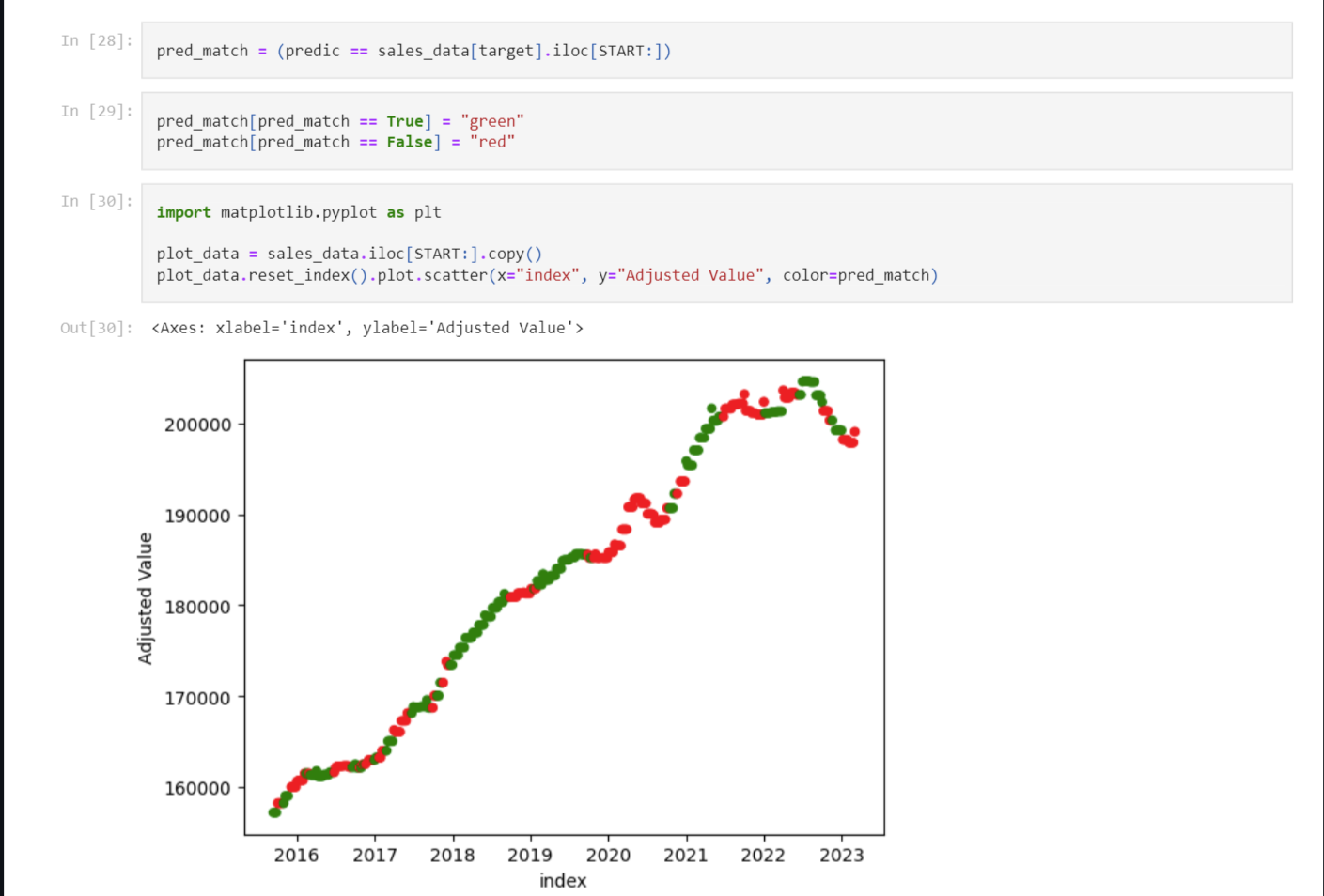Place cursor on the import keyword
This screenshot has width=1324, height=896.
pos(183,212)
